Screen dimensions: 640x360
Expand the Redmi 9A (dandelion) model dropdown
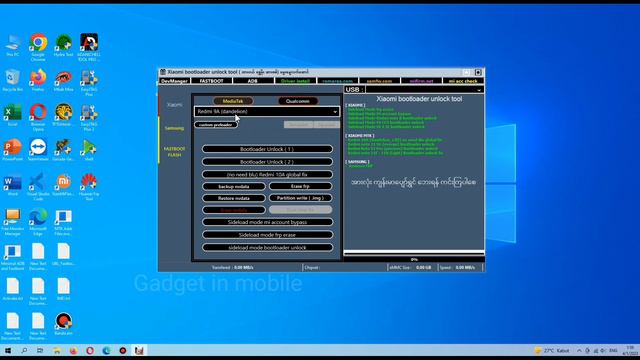pyautogui.click(x=267, y=111)
